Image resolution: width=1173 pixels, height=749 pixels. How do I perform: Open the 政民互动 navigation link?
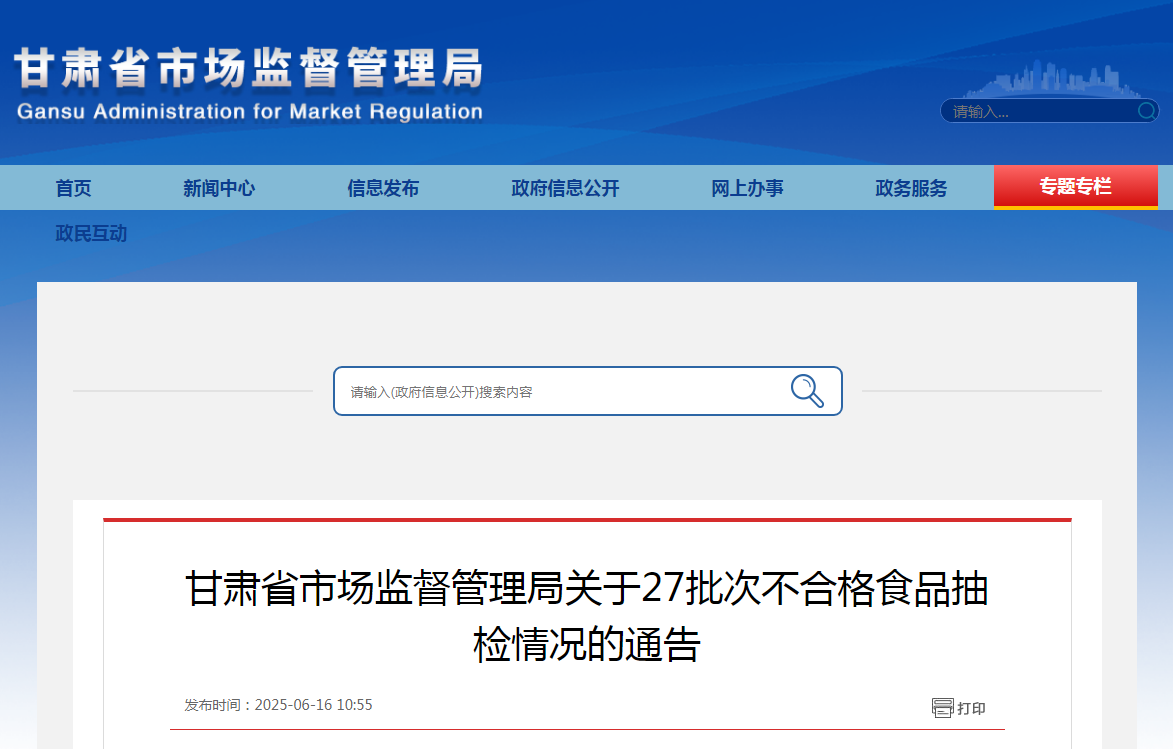tap(91, 233)
